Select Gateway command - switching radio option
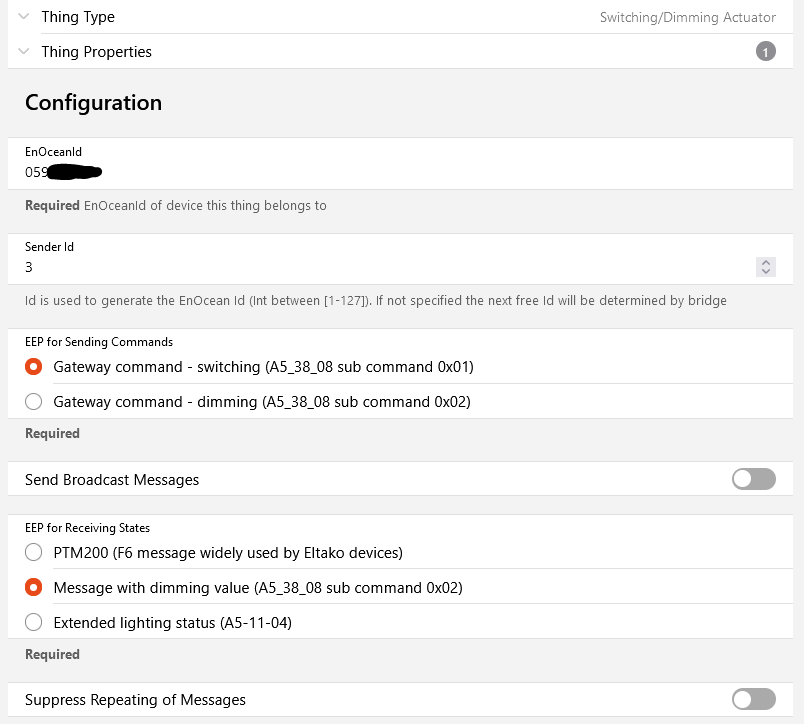 click(34, 367)
